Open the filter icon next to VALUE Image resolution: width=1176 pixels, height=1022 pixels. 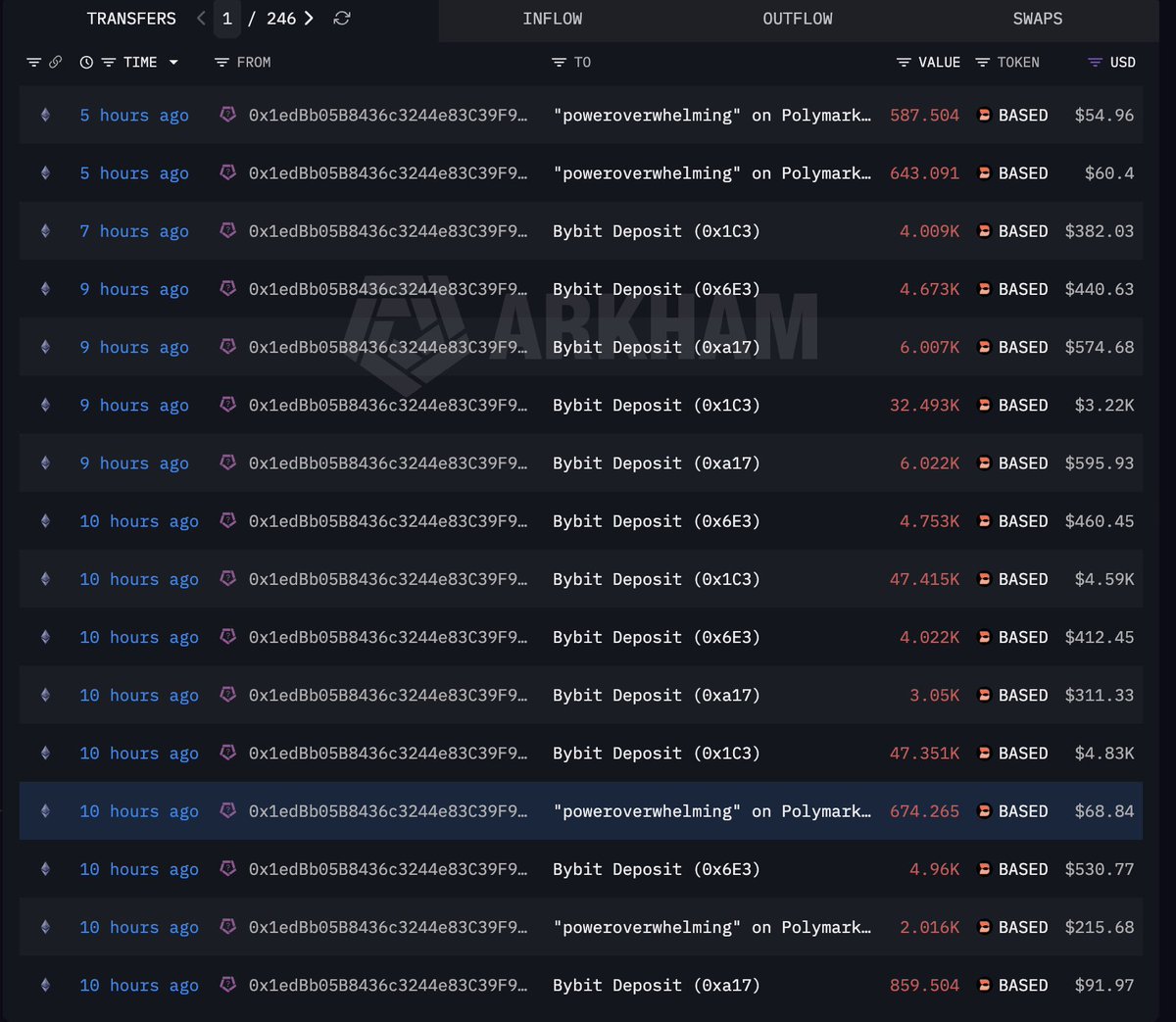(x=904, y=62)
